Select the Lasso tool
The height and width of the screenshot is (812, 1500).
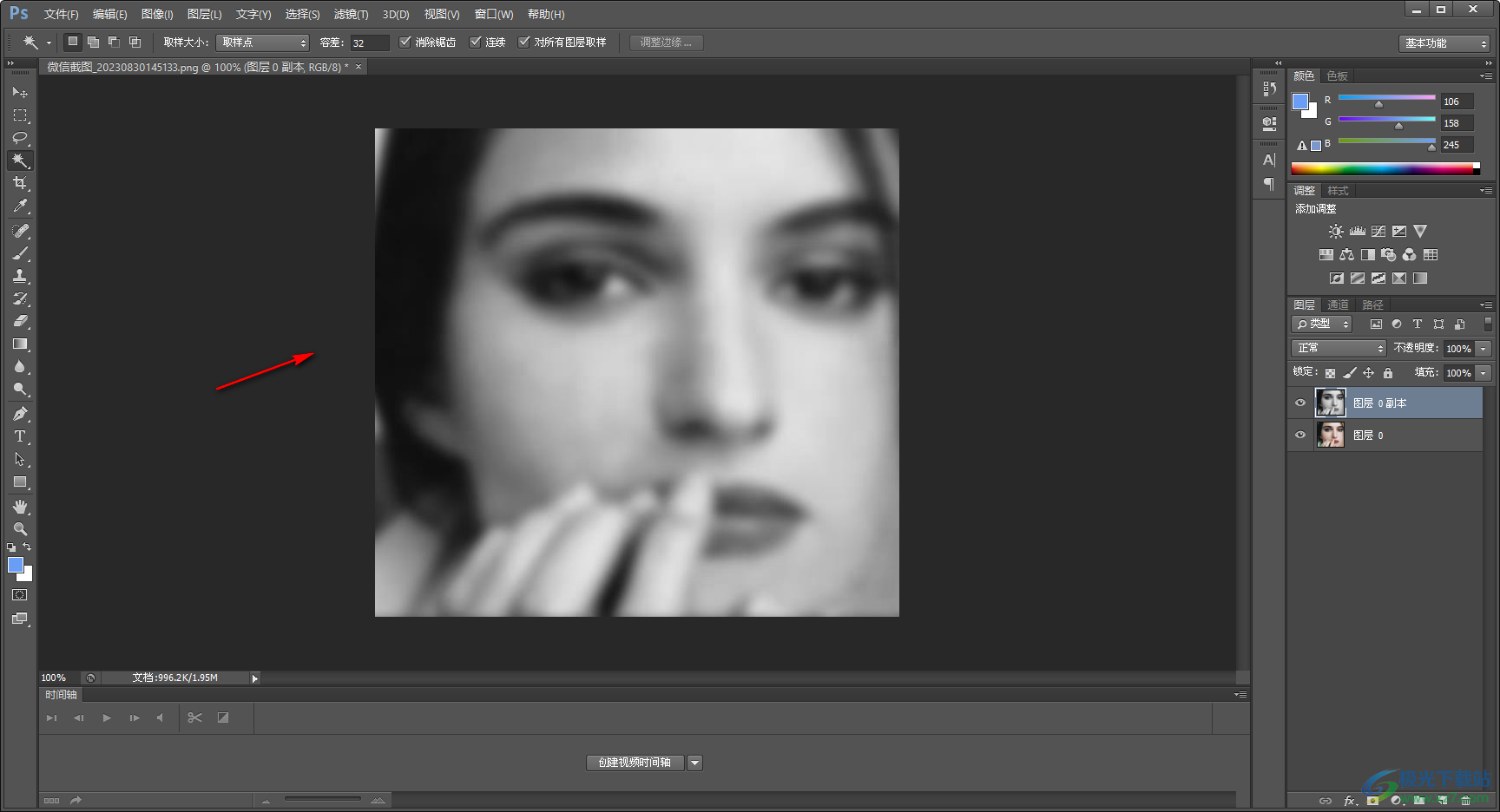(x=20, y=138)
